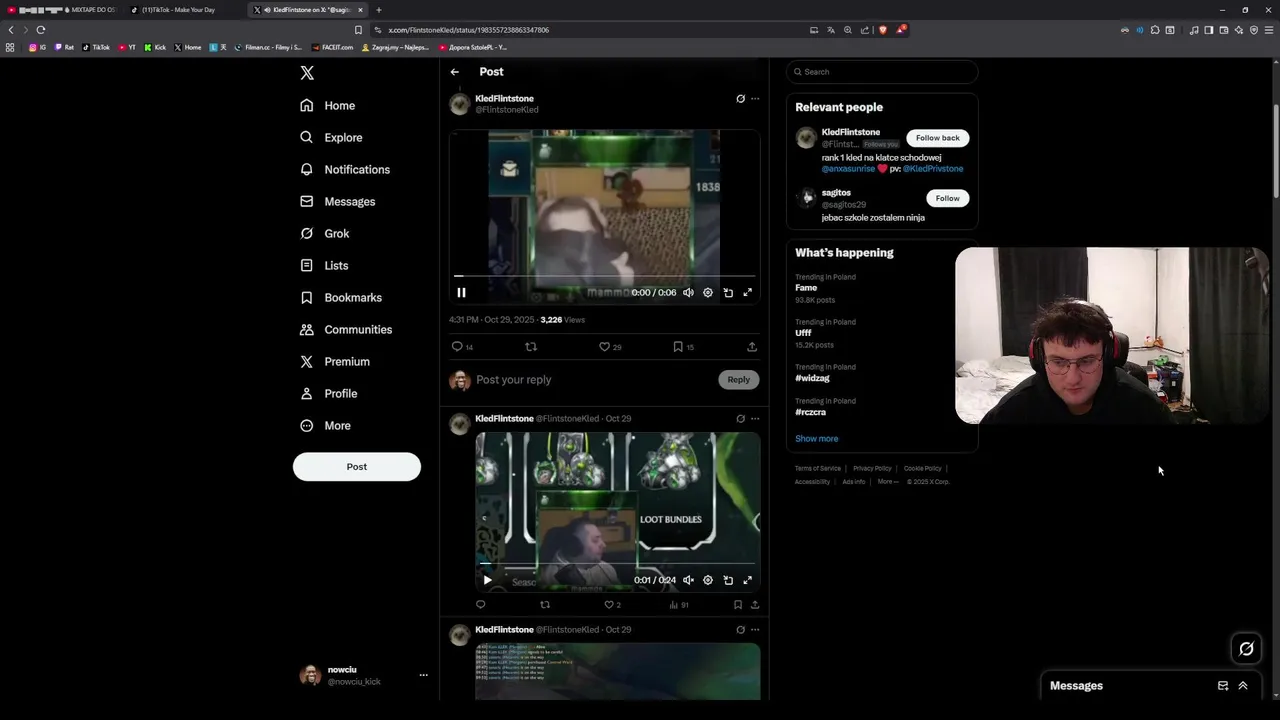Open Notifications page

pyautogui.click(x=345, y=169)
